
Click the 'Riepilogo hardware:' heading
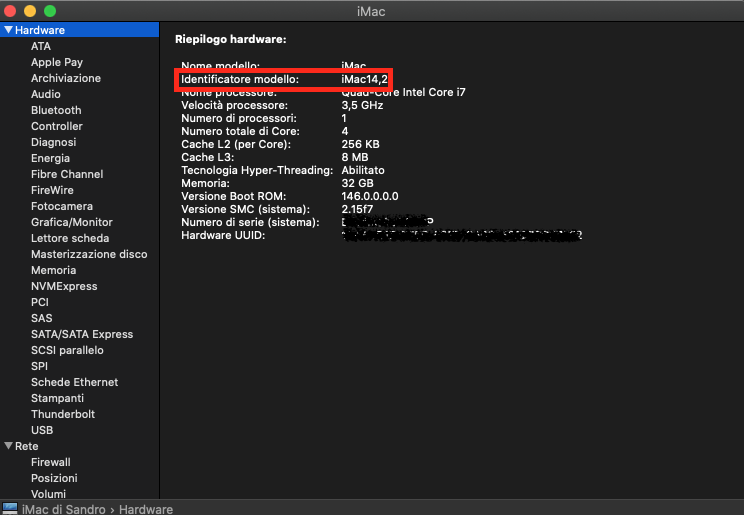(231, 39)
